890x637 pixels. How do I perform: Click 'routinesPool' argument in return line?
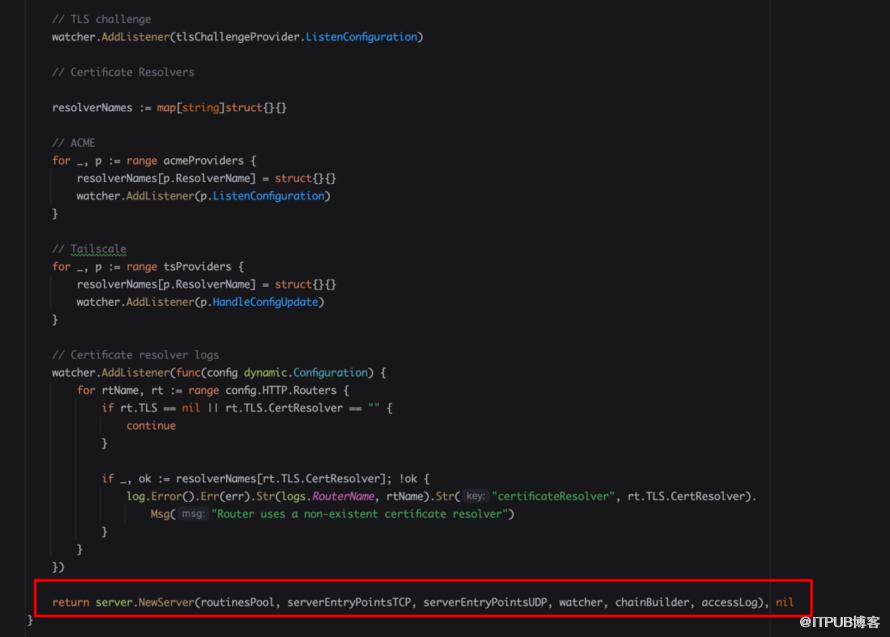click(237, 602)
